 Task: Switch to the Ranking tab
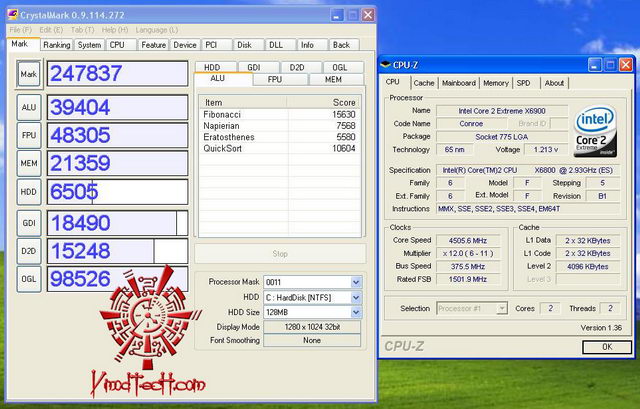[x=57, y=45]
